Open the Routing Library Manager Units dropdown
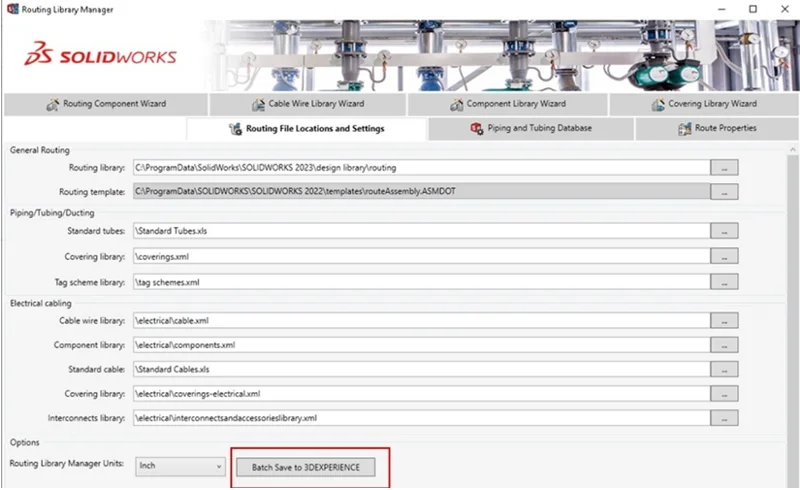 (x=180, y=466)
